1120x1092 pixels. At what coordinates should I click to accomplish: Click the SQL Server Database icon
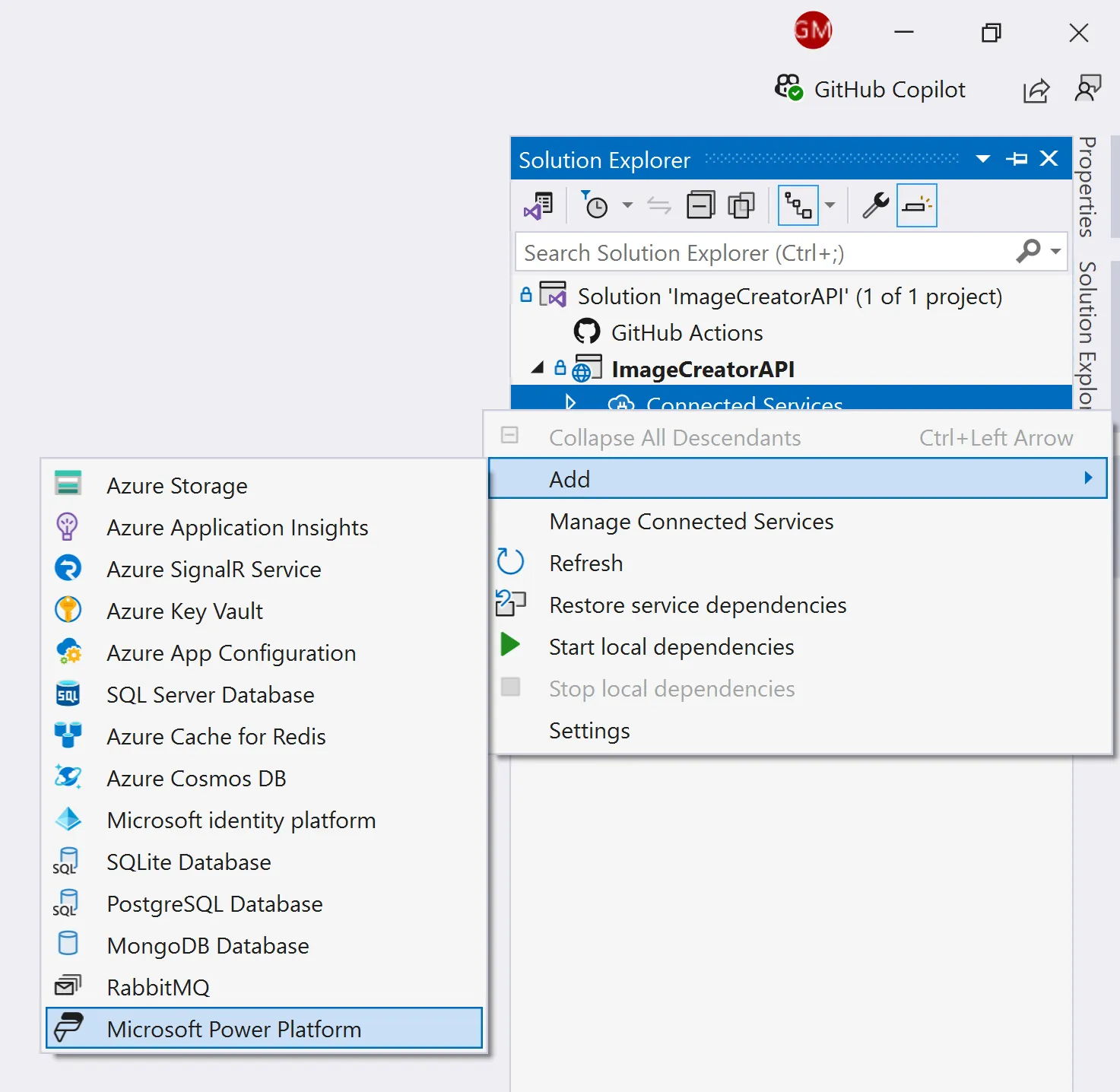(x=68, y=694)
